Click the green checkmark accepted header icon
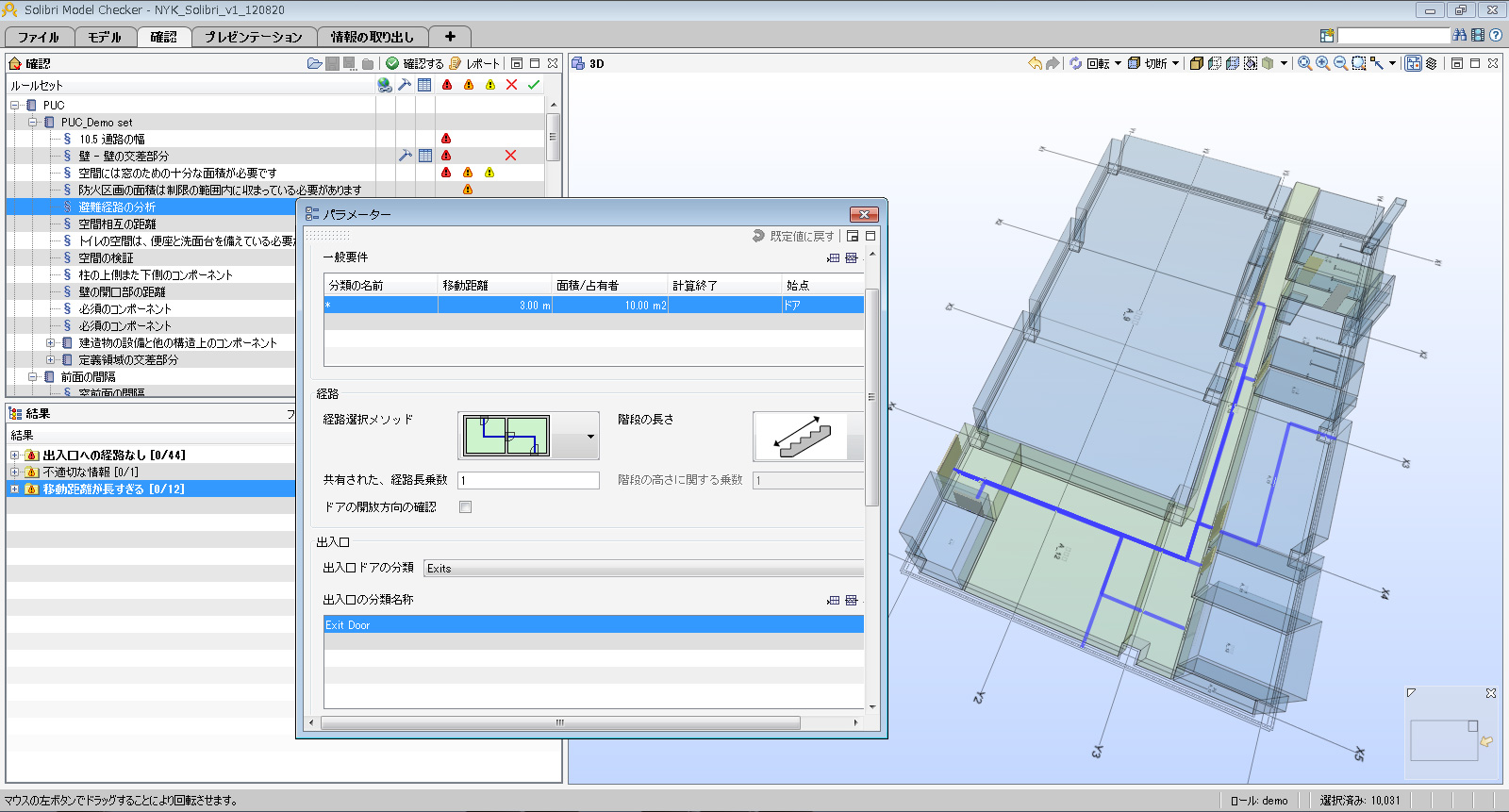This screenshot has width=1509, height=812. point(534,85)
